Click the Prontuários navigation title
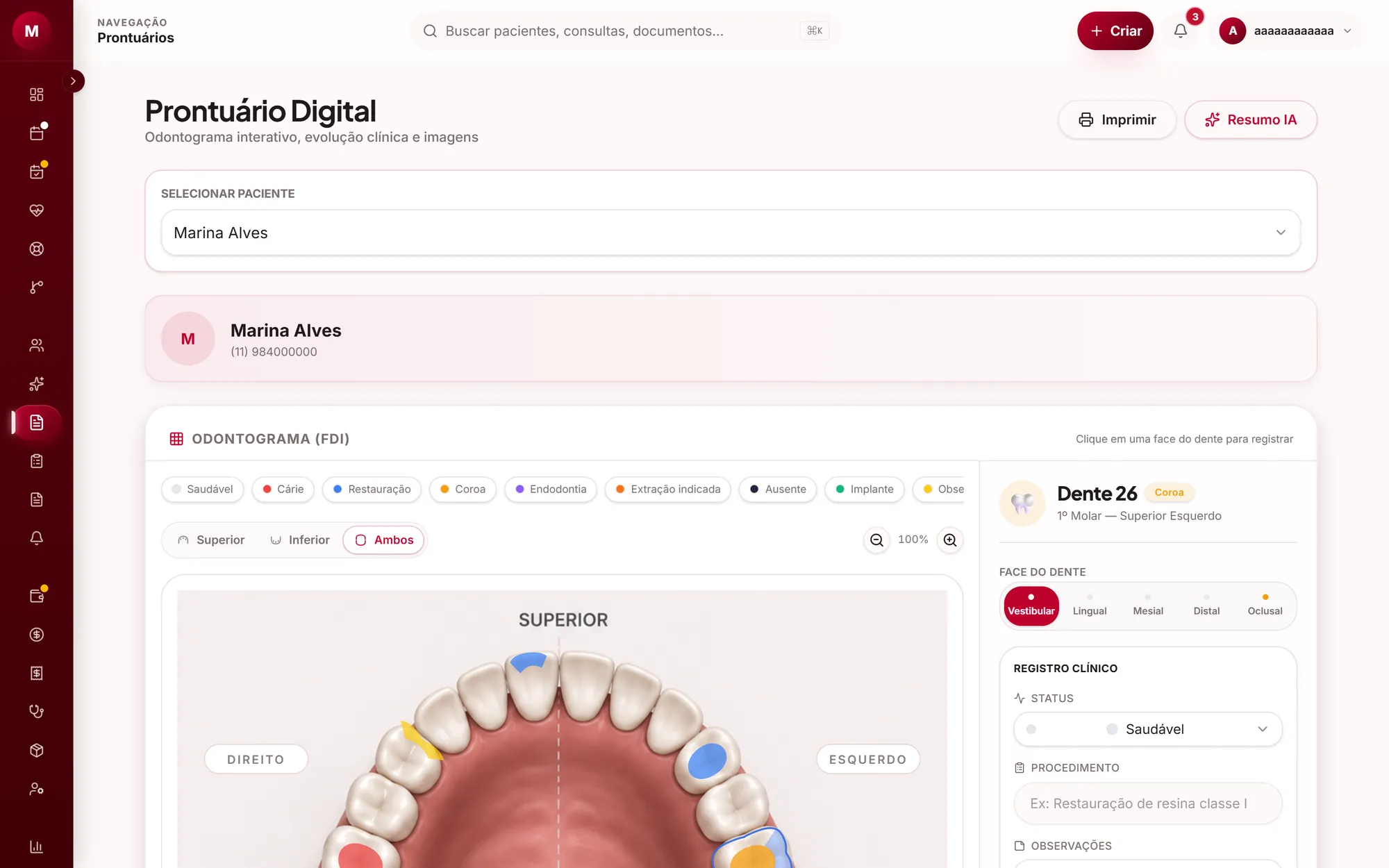 pyautogui.click(x=135, y=38)
